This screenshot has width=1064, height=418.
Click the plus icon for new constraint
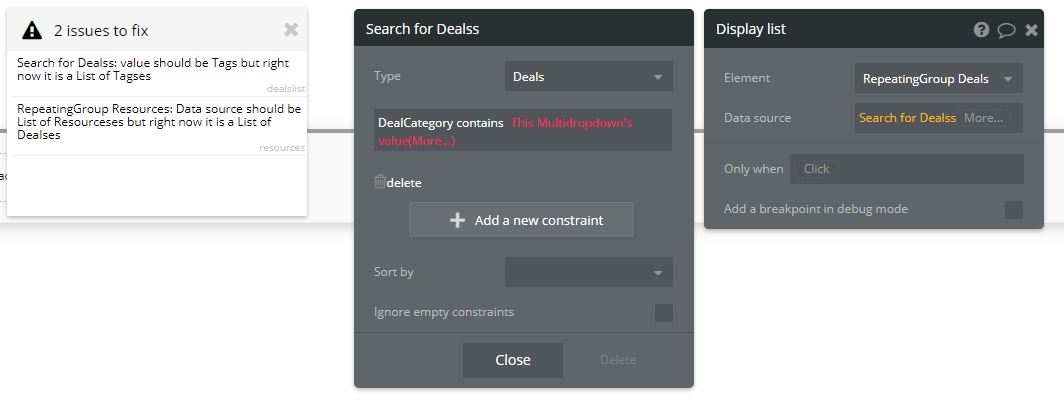point(458,220)
